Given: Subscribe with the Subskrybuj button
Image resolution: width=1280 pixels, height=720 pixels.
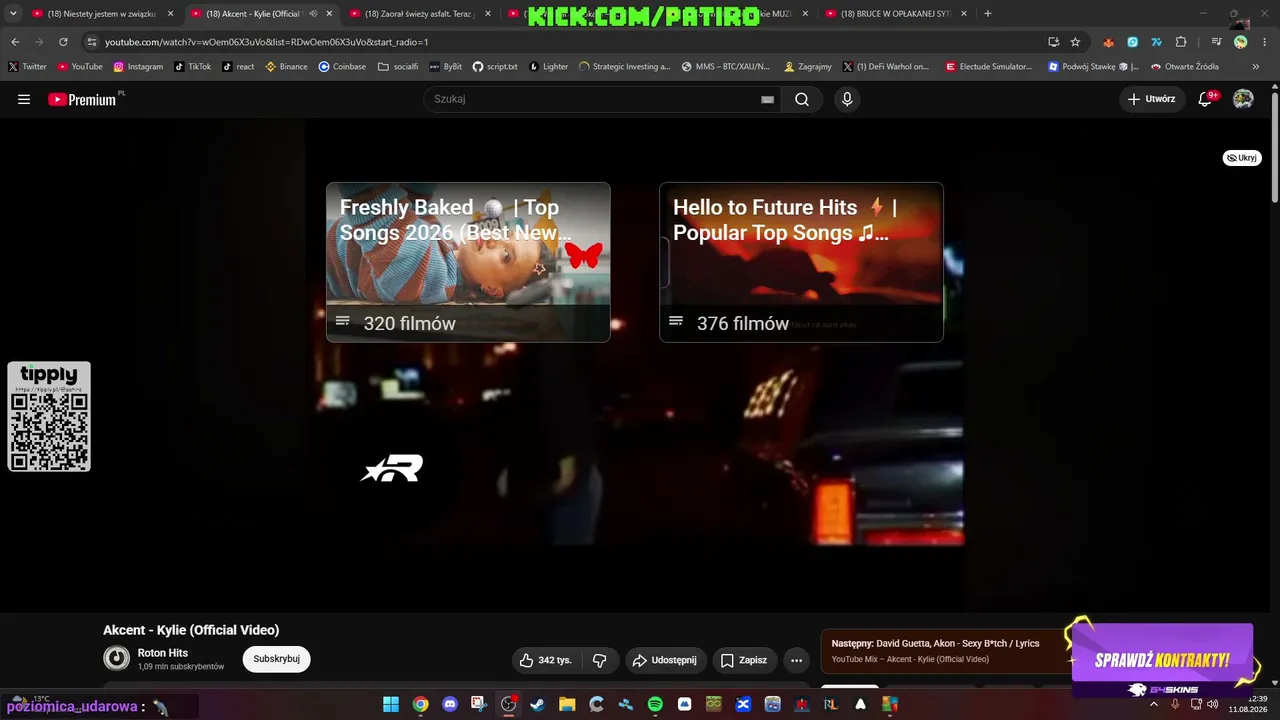Looking at the screenshot, I should [276, 659].
